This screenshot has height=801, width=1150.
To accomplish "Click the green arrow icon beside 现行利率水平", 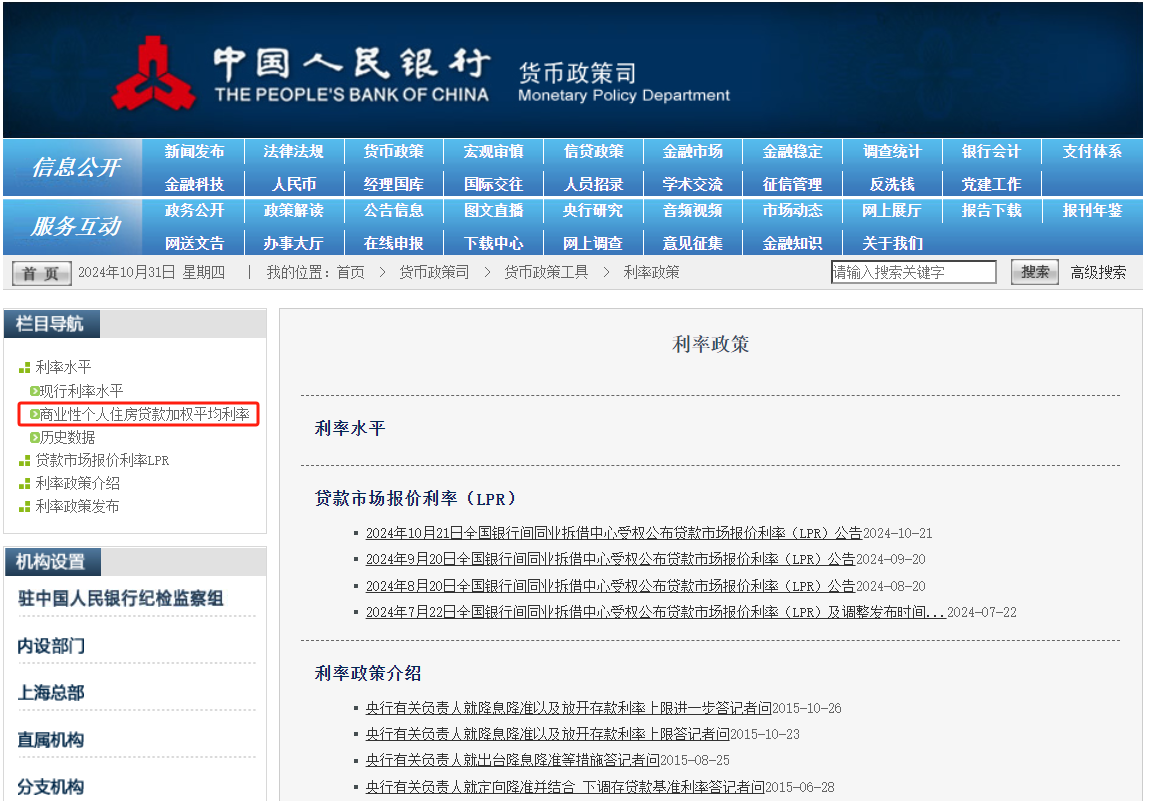I will coord(34,391).
